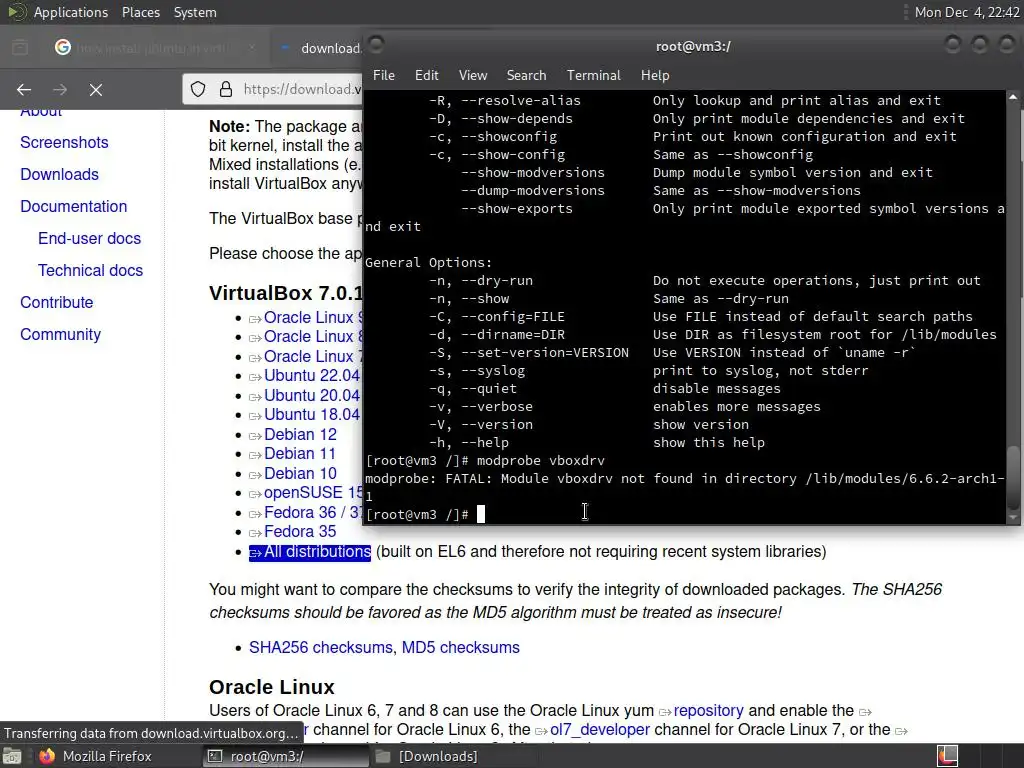
Task: Open Documentation sidebar link
Action: 74,206
